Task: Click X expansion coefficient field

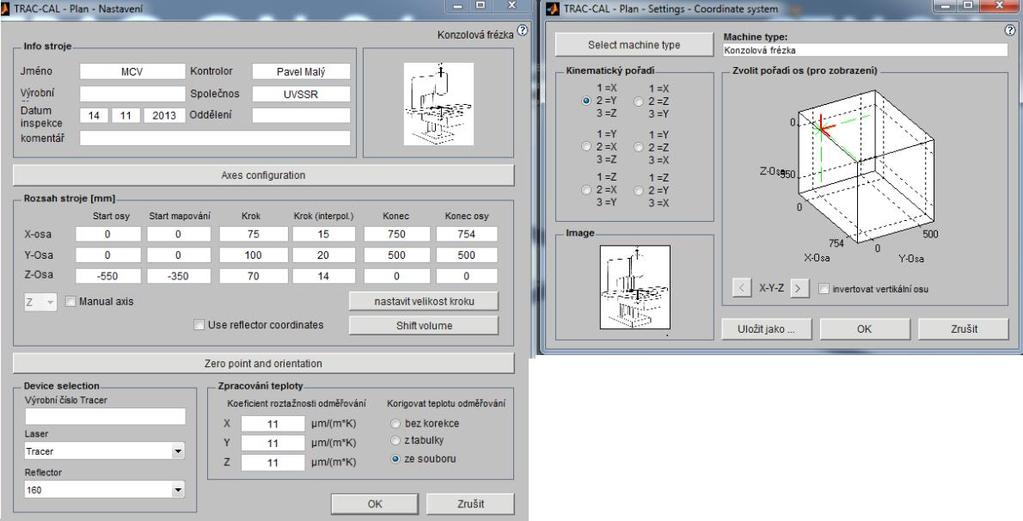Action: coord(273,424)
